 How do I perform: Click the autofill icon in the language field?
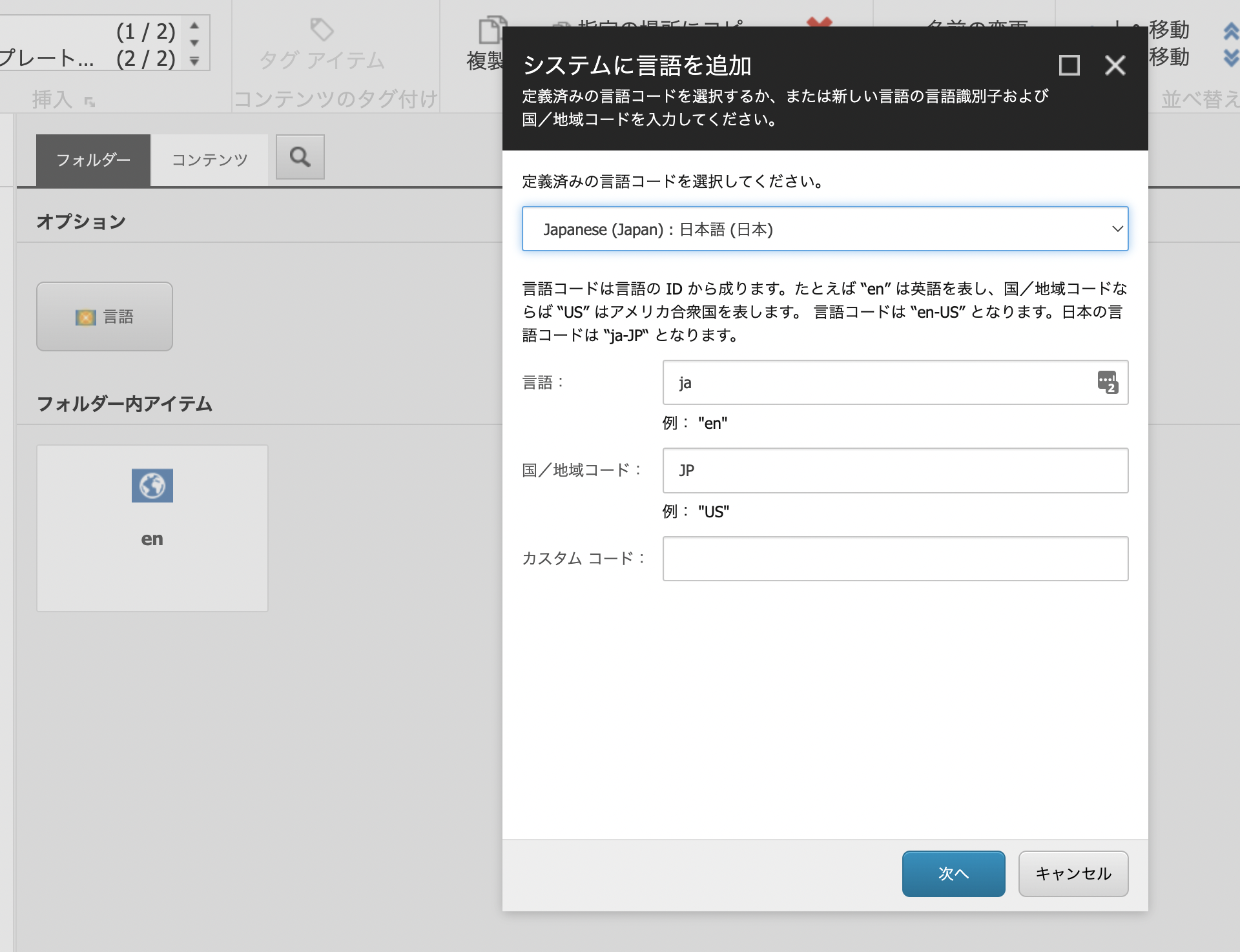tap(1107, 382)
